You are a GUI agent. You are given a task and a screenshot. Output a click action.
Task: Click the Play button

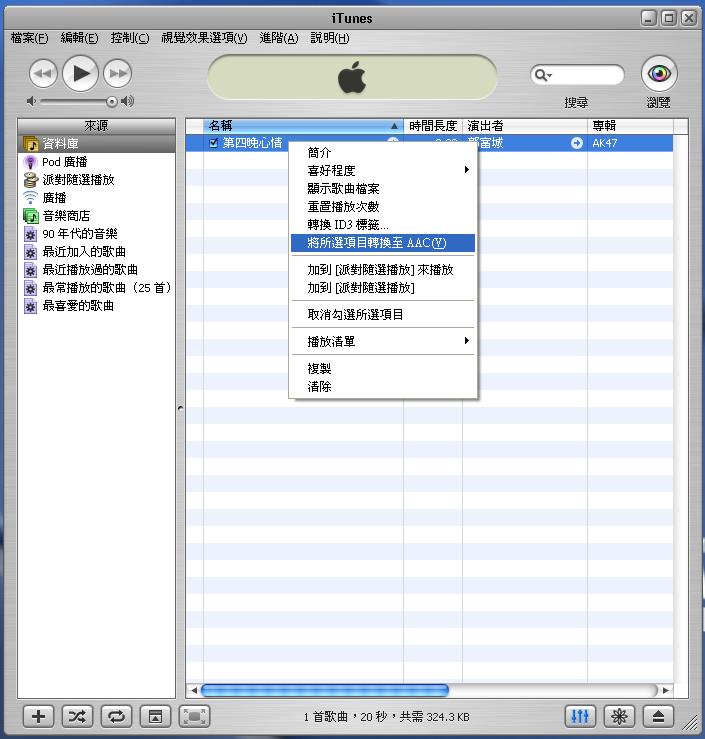81,73
